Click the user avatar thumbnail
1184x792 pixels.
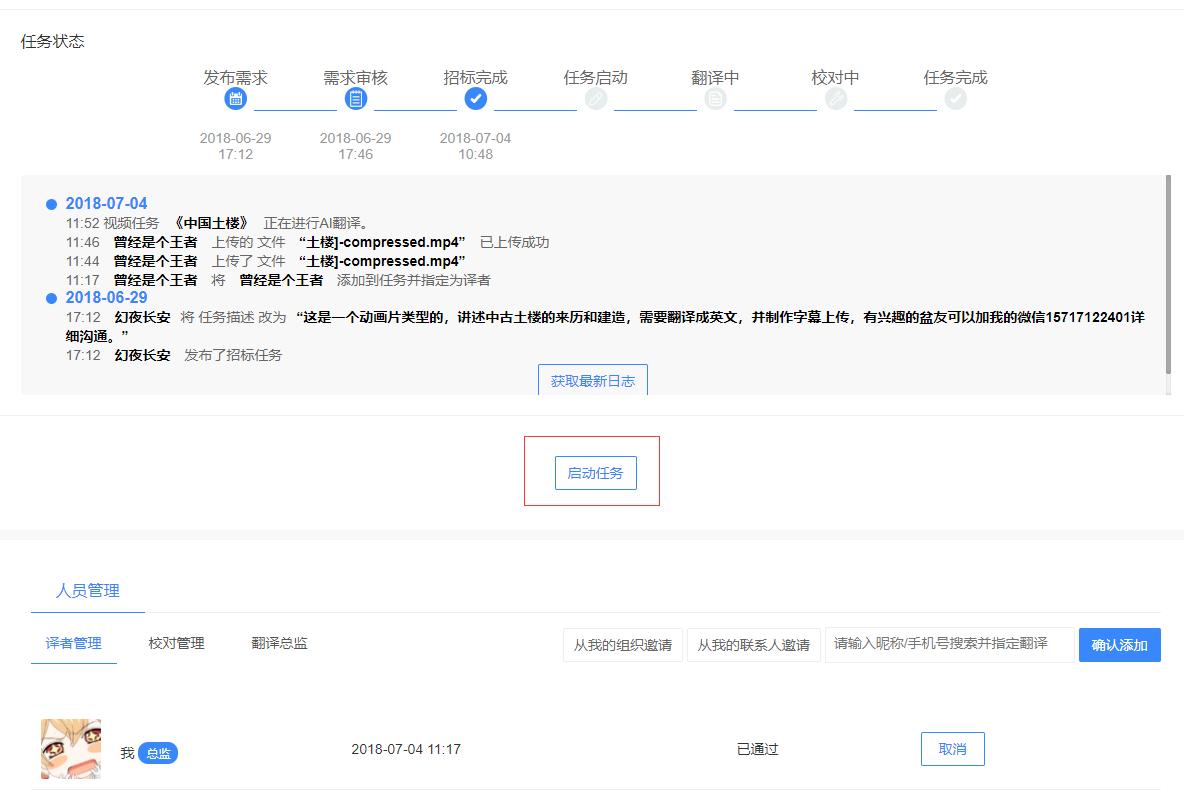coord(71,748)
